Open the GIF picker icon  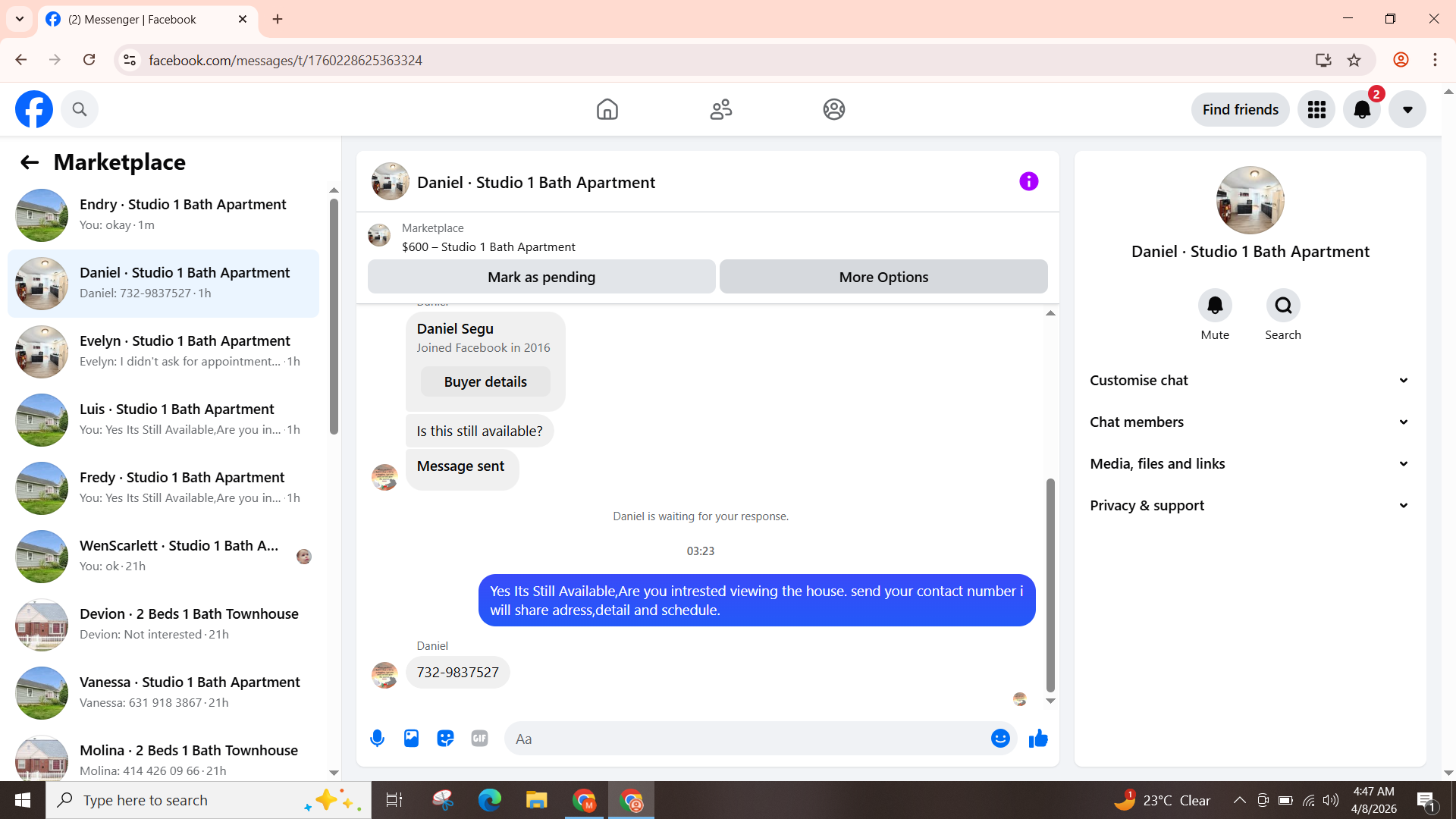pos(479,739)
